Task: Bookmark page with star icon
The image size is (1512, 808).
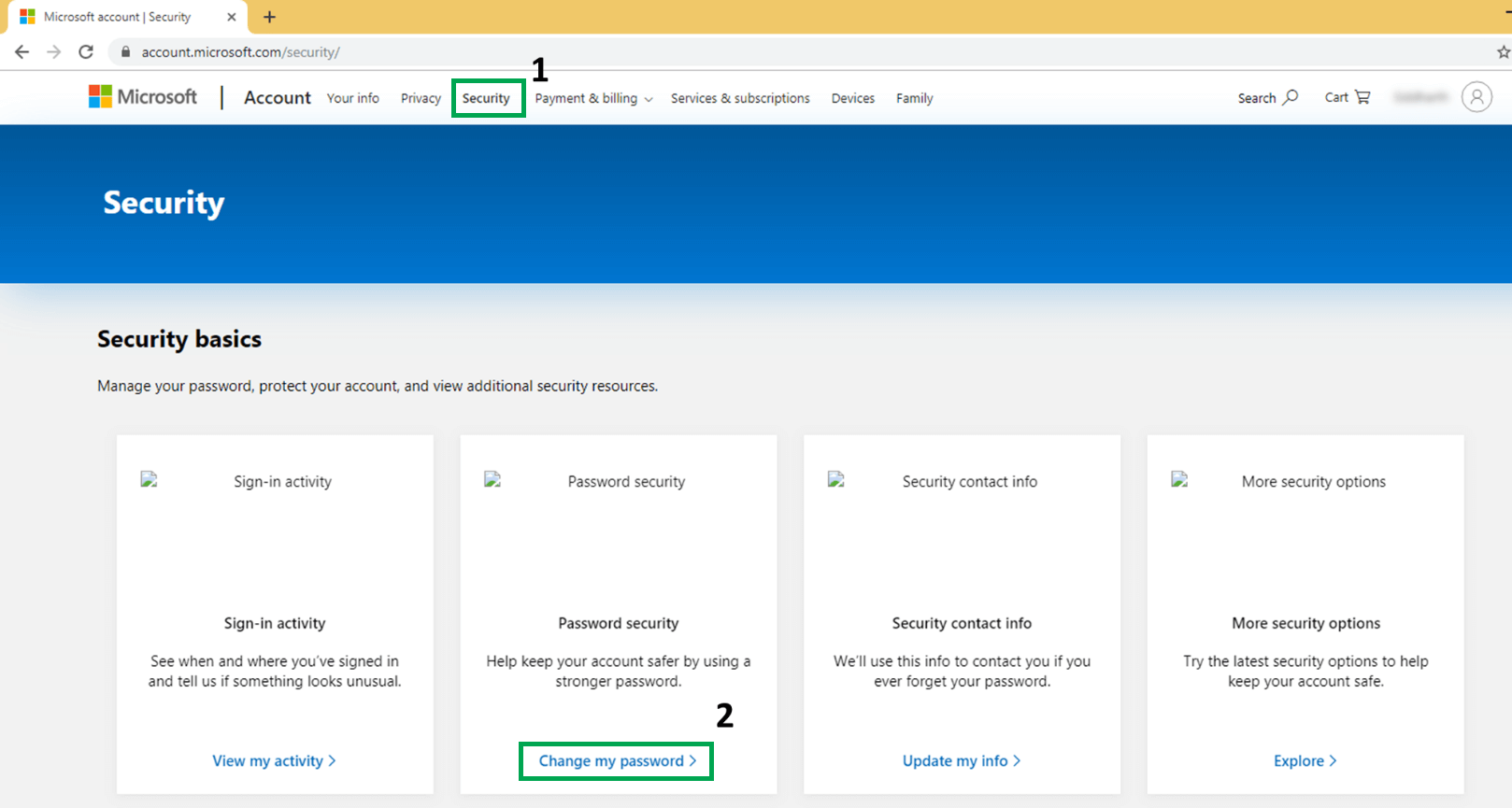Action: tap(1503, 52)
